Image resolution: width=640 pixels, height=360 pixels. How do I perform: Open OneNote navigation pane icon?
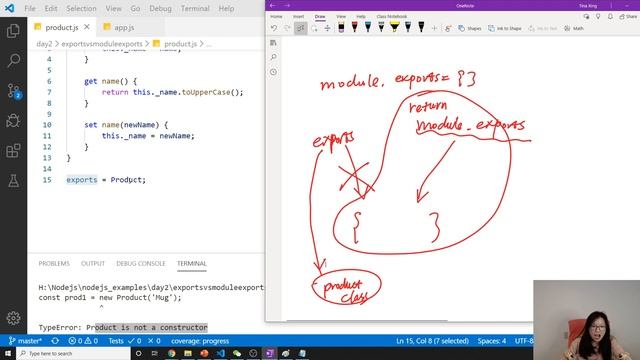coord(273,43)
